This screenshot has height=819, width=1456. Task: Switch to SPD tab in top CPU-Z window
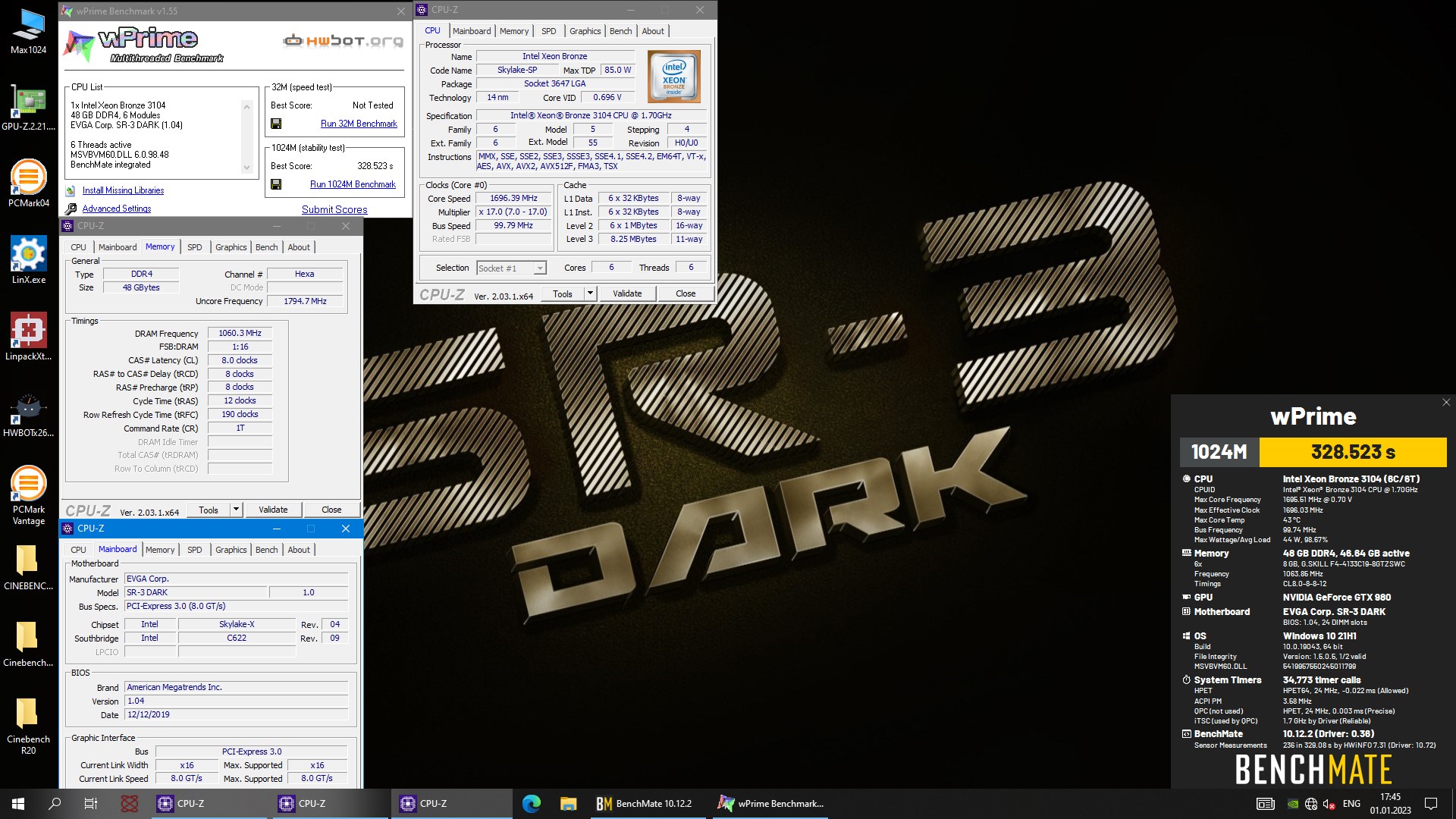(549, 31)
